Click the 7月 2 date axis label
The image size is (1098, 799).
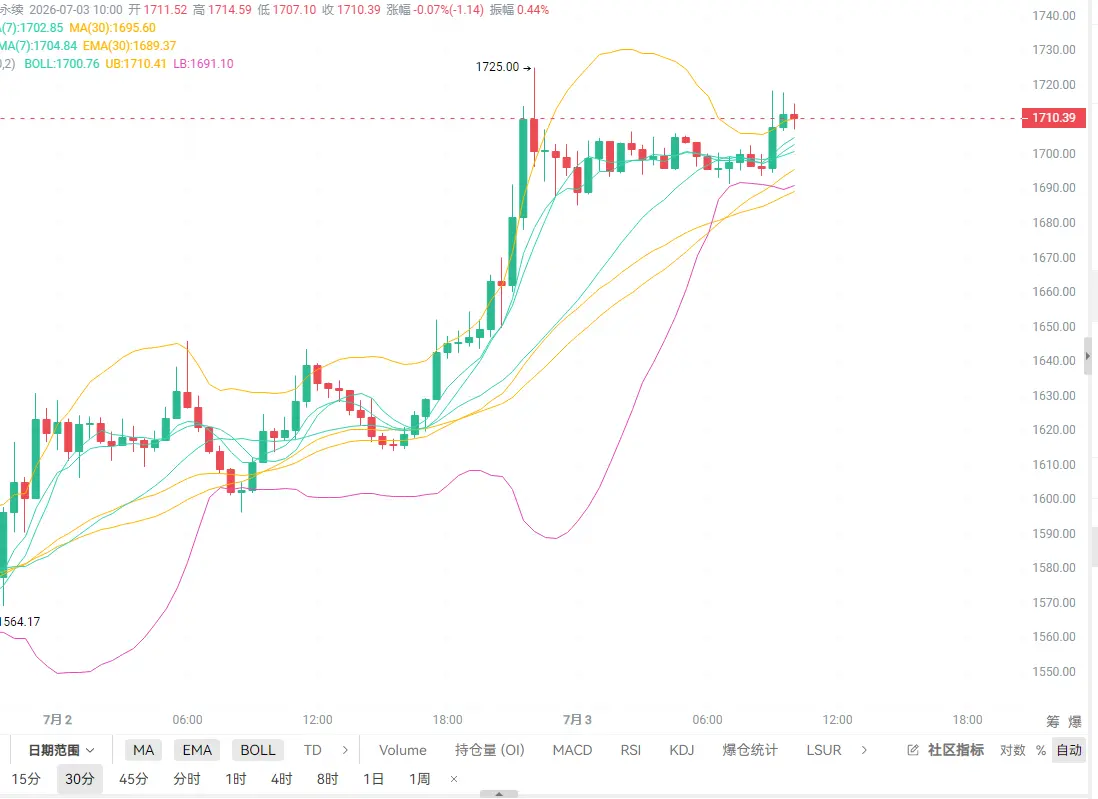(x=57, y=719)
